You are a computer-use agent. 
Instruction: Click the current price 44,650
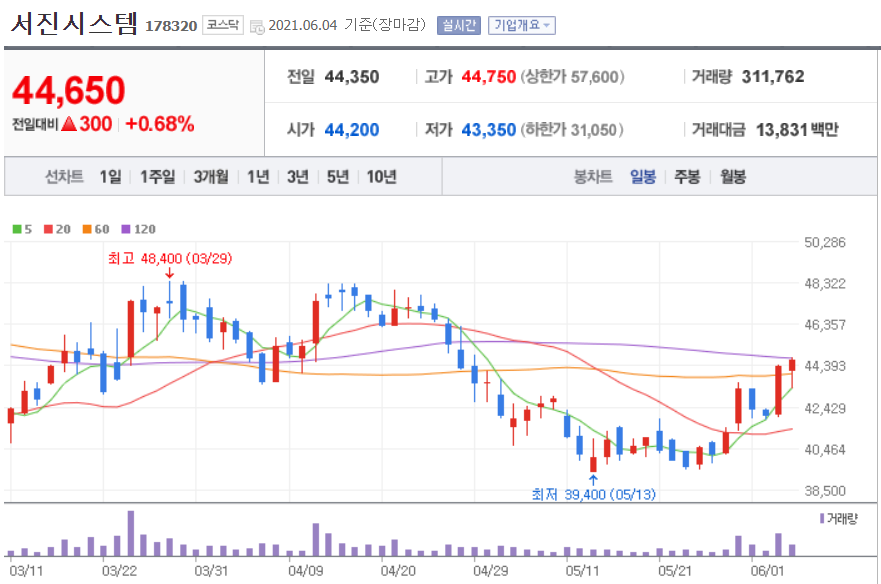click(x=69, y=90)
